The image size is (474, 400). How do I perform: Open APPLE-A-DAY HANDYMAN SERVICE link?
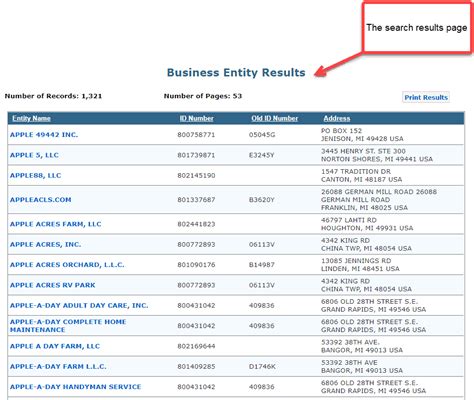[75, 387]
